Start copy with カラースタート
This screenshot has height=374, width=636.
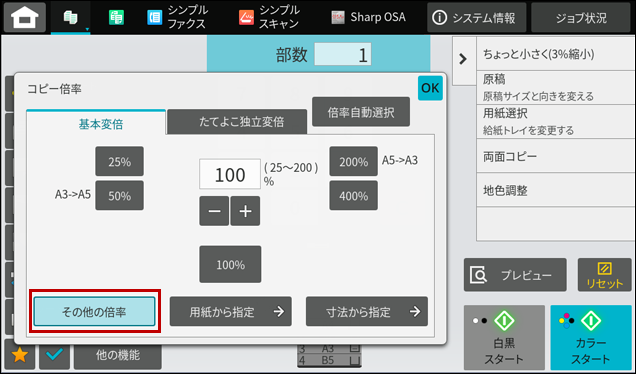coord(591,337)
